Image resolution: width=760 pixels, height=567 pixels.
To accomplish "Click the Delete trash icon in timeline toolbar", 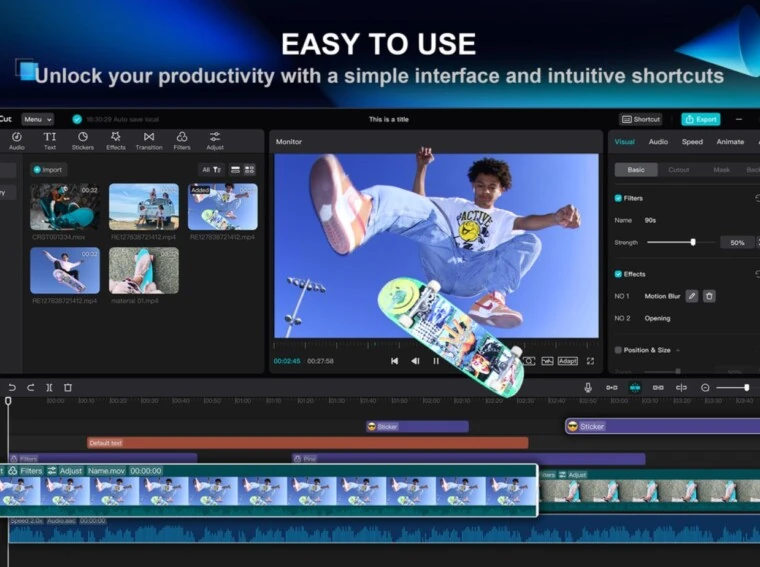I will [x=68, y=387].
